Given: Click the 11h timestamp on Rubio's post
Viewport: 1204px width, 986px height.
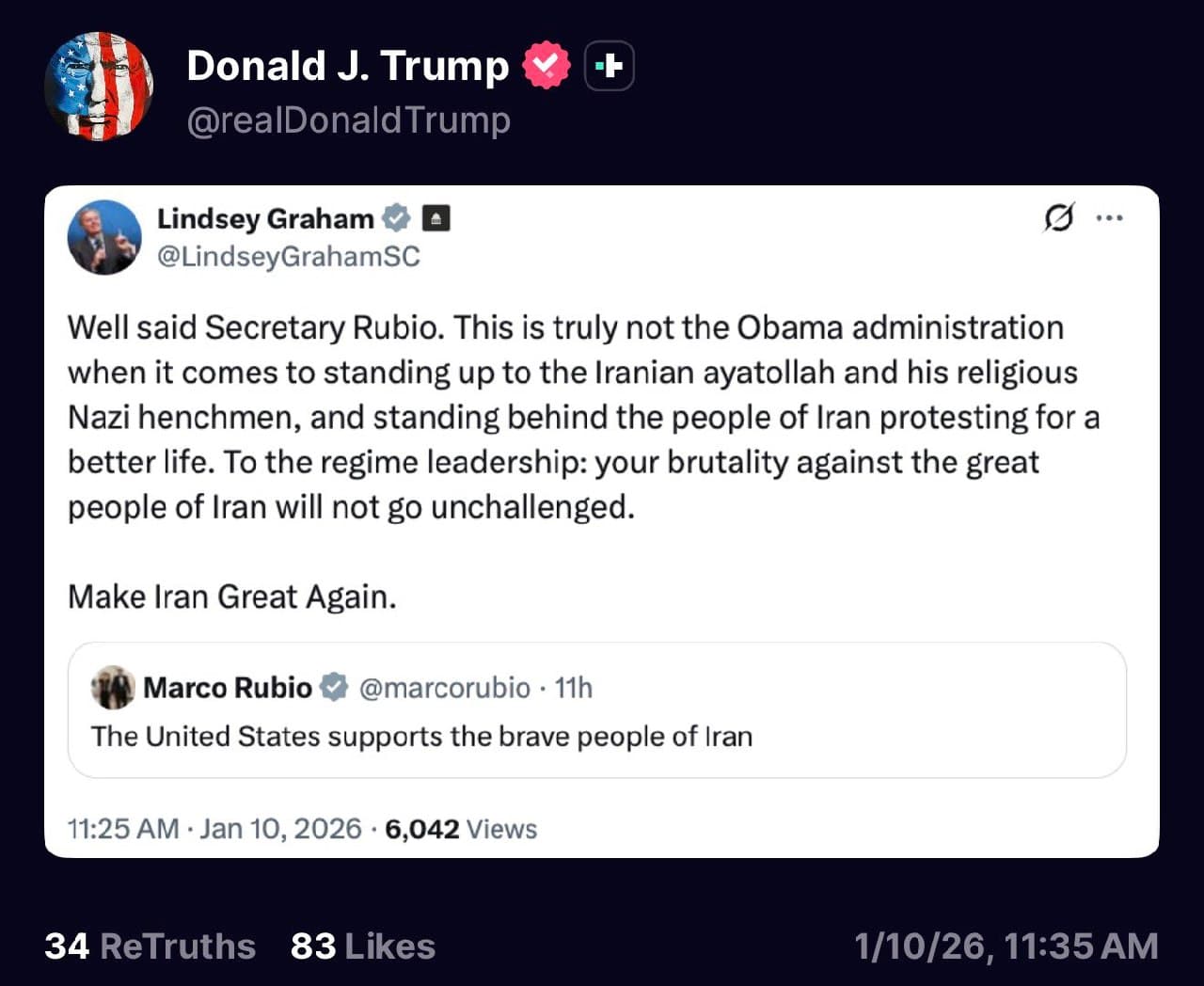Looking at the screenshot, I should (x=575, y=688).
